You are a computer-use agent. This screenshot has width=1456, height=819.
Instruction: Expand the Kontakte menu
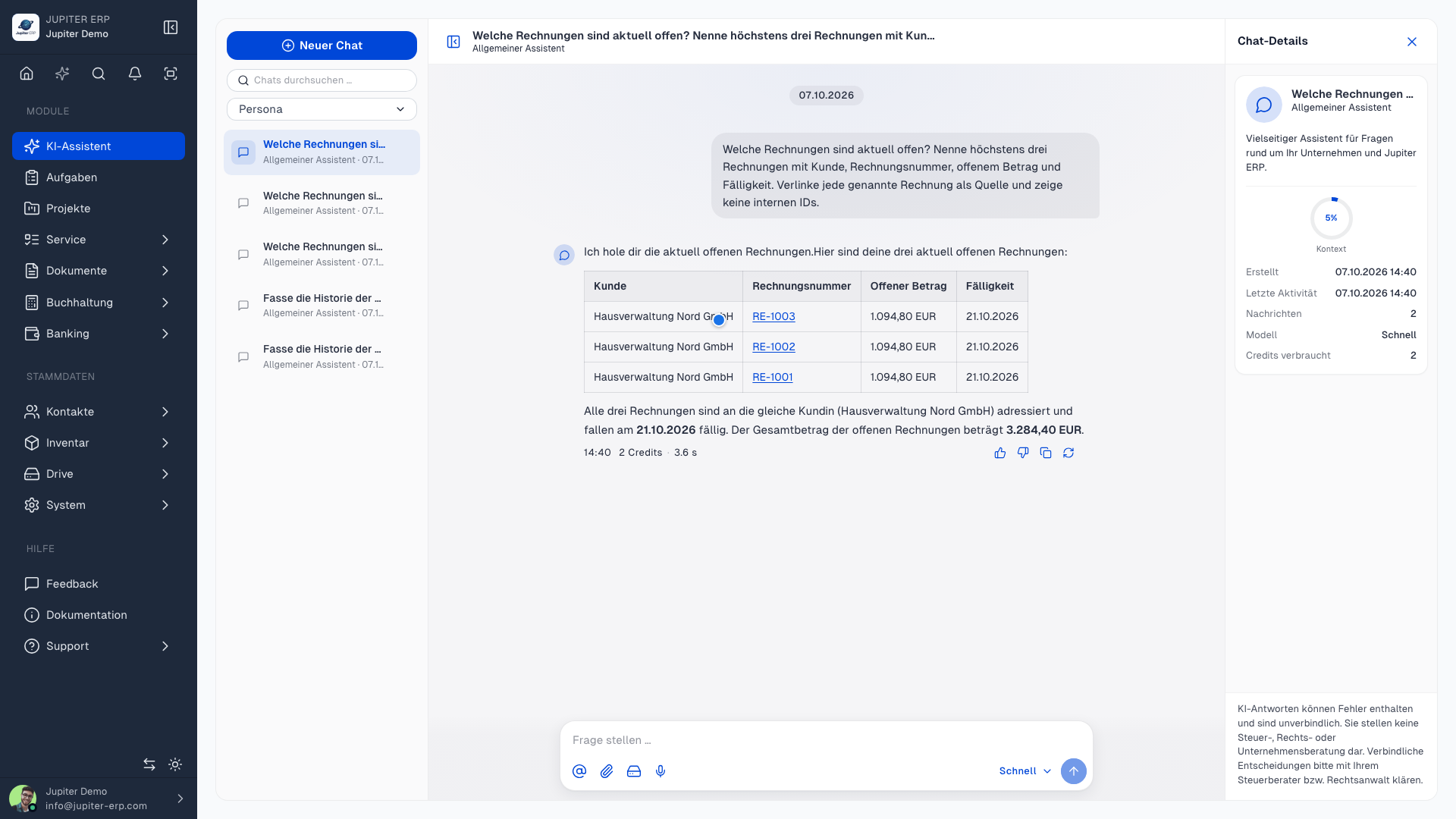(x=99, y=412)
